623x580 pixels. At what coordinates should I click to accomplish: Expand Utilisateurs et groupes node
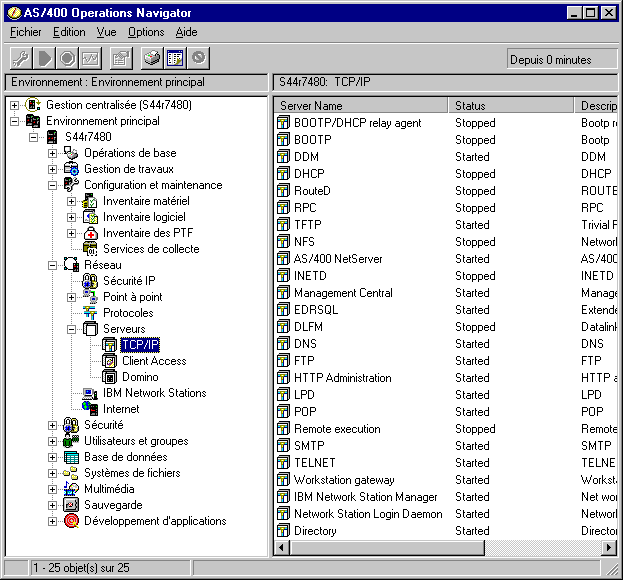52,441
